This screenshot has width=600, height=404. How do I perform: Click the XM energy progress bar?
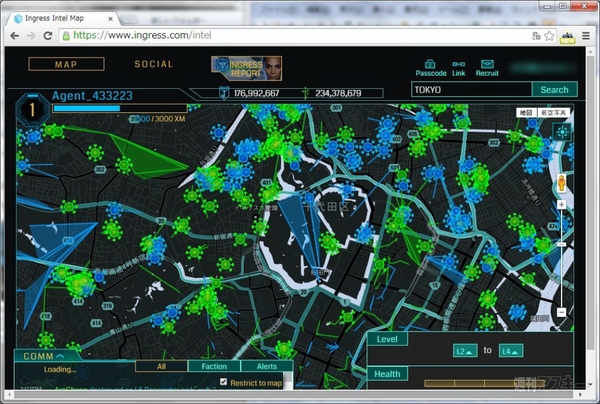[119, 109]
